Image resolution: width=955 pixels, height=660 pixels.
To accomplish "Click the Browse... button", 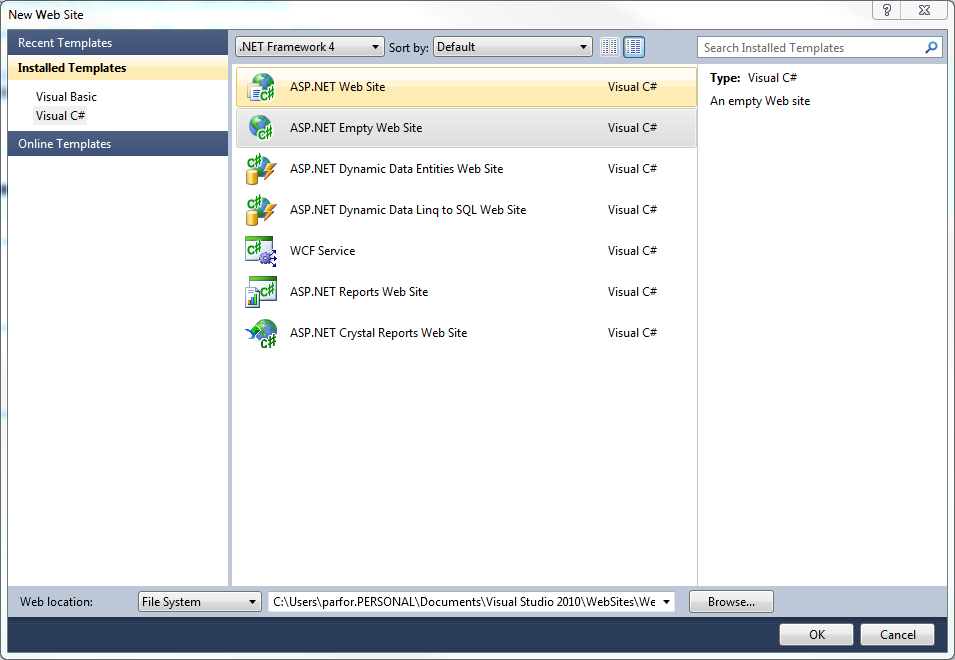I will (x=731, y=602).
